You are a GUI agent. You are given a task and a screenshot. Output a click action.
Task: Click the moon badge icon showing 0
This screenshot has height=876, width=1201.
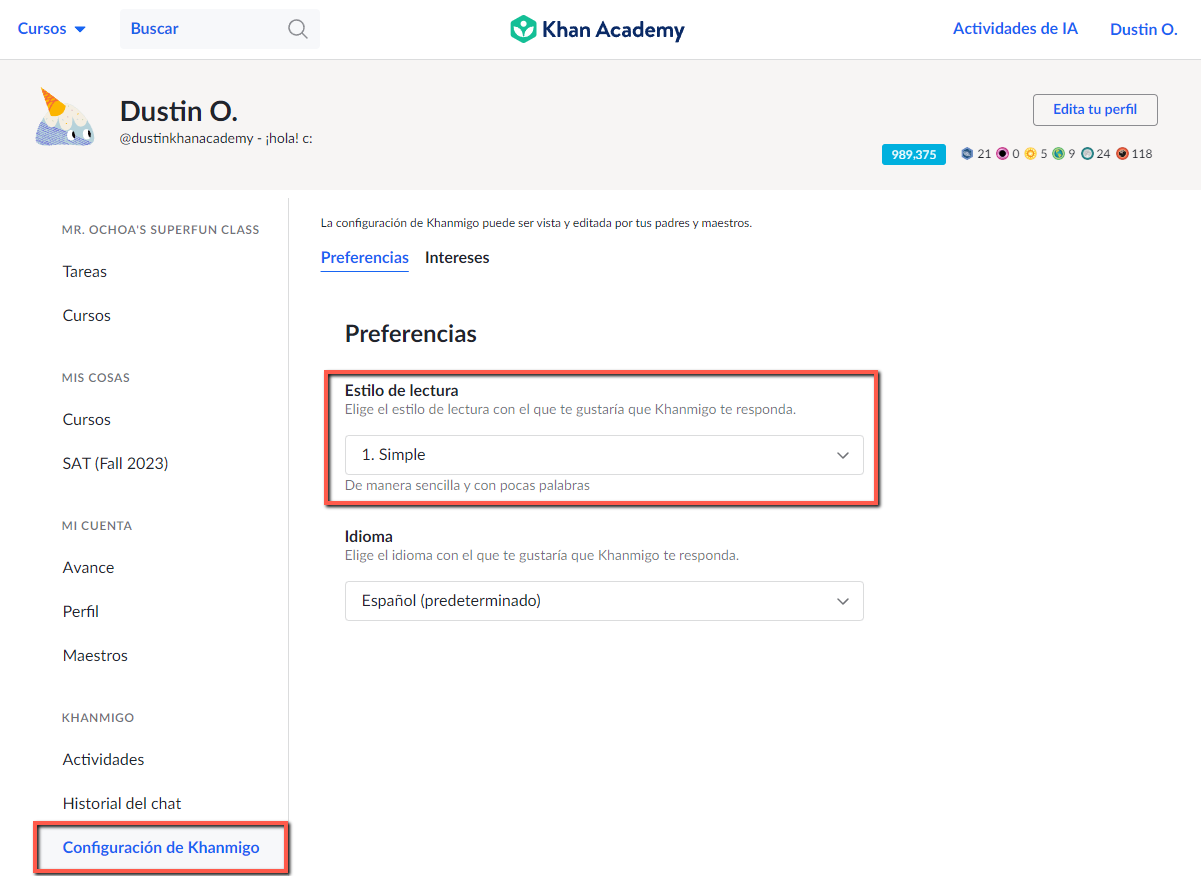click(1002, 154)
